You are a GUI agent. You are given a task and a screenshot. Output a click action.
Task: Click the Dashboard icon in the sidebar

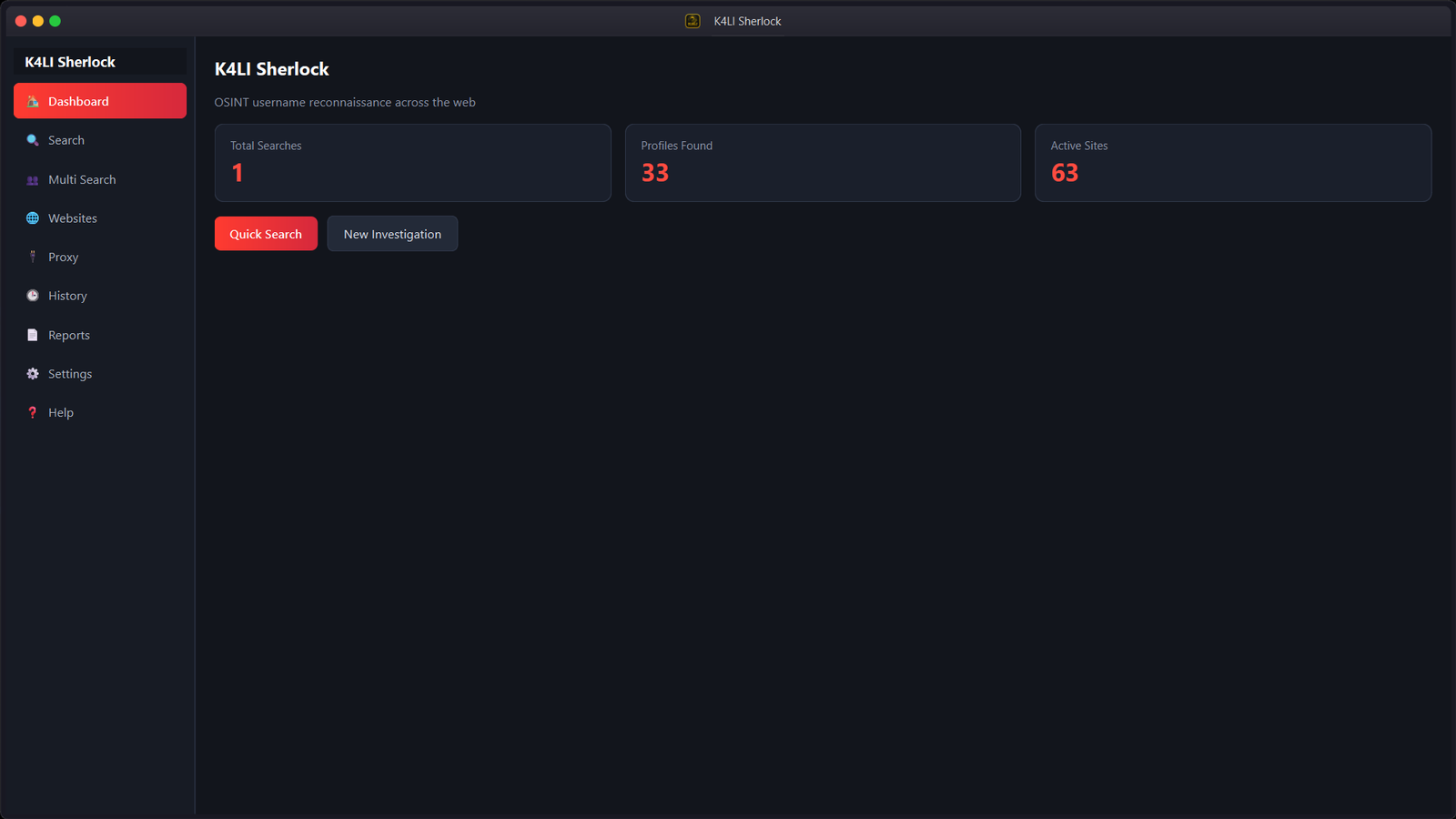click(33, 101)
